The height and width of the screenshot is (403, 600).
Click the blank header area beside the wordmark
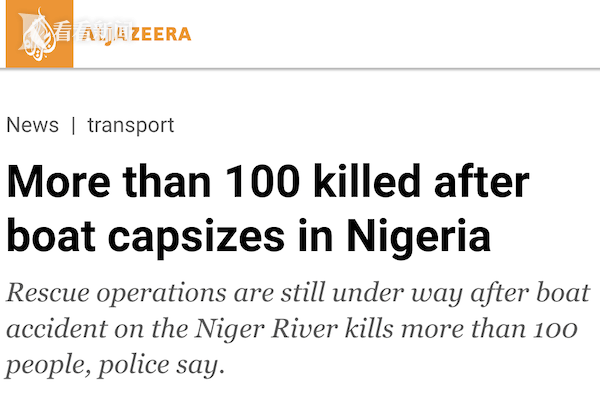394,34
